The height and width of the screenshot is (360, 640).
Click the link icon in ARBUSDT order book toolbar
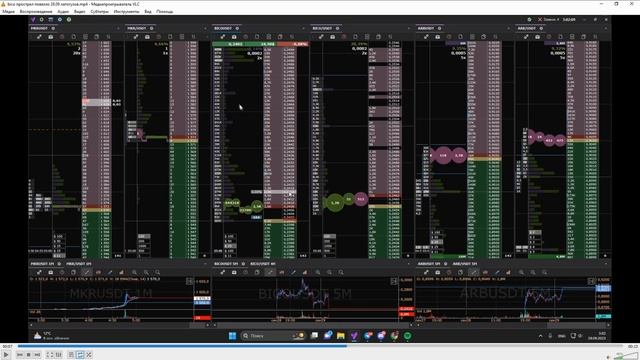426,37
